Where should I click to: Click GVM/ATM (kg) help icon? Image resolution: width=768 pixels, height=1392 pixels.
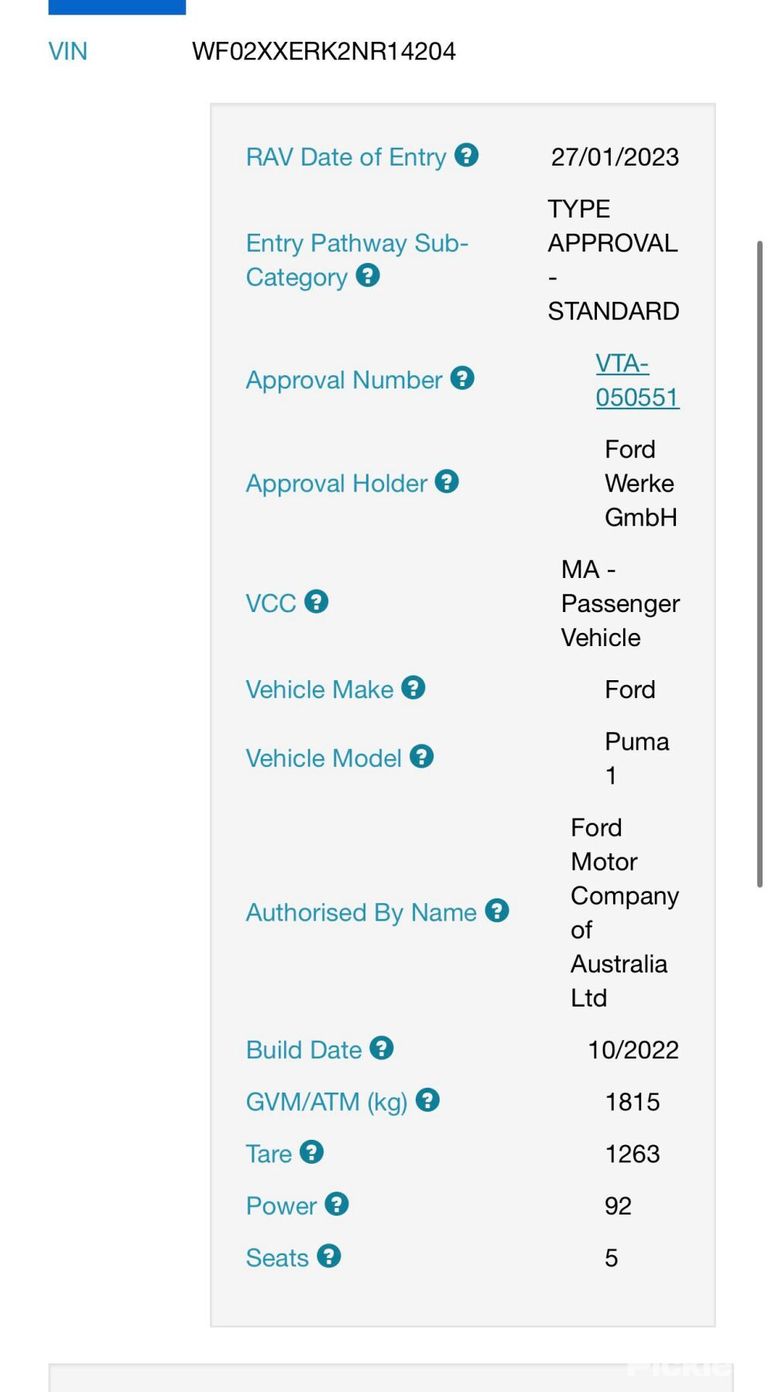coord(427,1100)
